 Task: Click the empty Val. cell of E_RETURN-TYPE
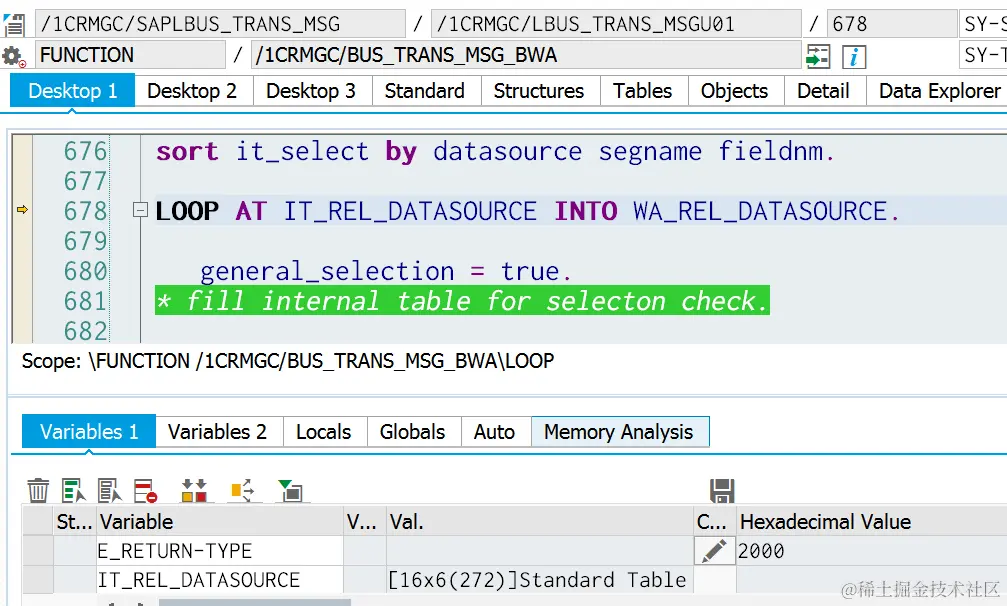[x=539, y=551]
